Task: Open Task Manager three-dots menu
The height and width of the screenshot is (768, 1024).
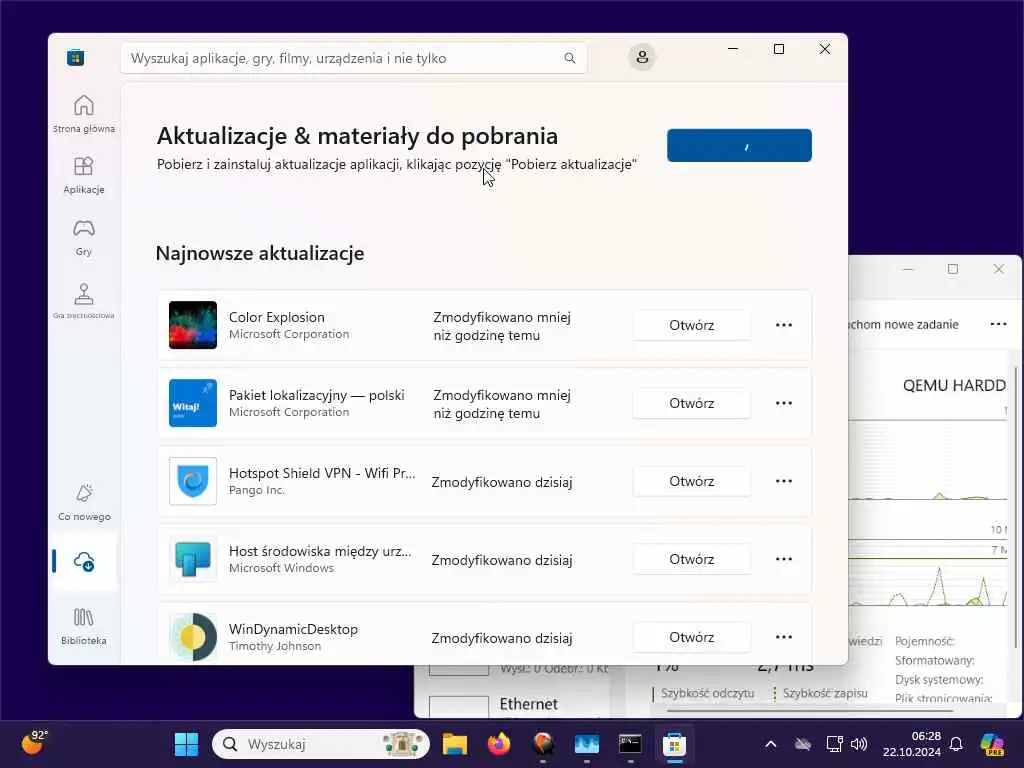Action: (998, 325)
